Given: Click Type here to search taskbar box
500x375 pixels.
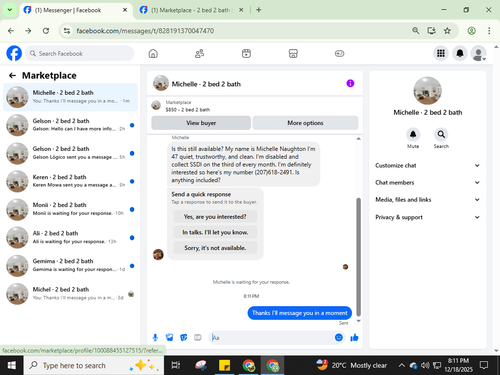Looking at the screenshot, I should (x=94, y=366).
